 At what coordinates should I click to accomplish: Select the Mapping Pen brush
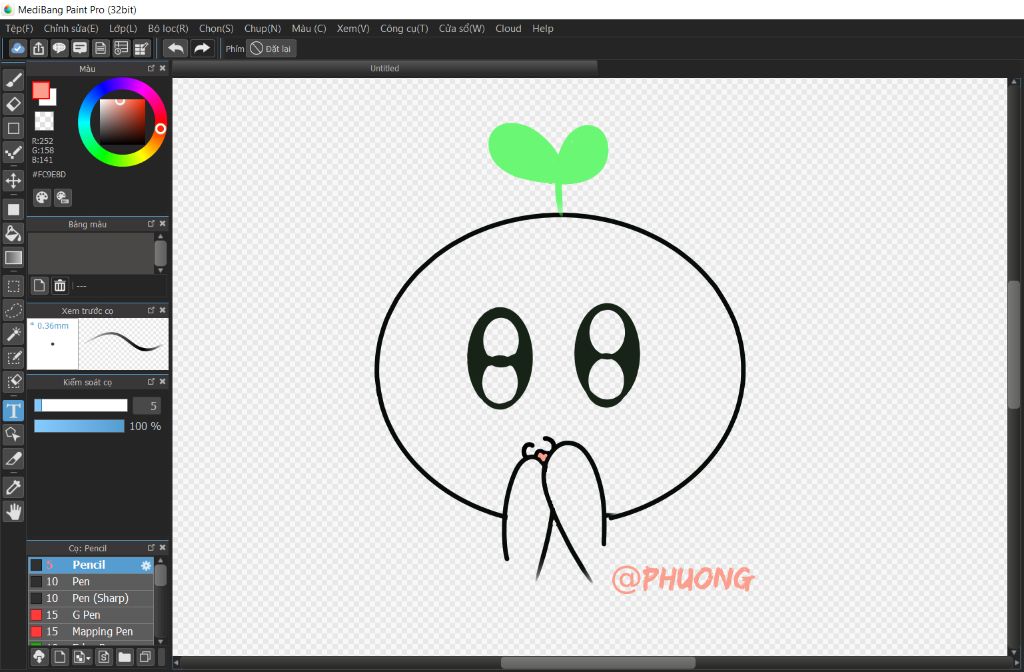(x=91, y=632)
